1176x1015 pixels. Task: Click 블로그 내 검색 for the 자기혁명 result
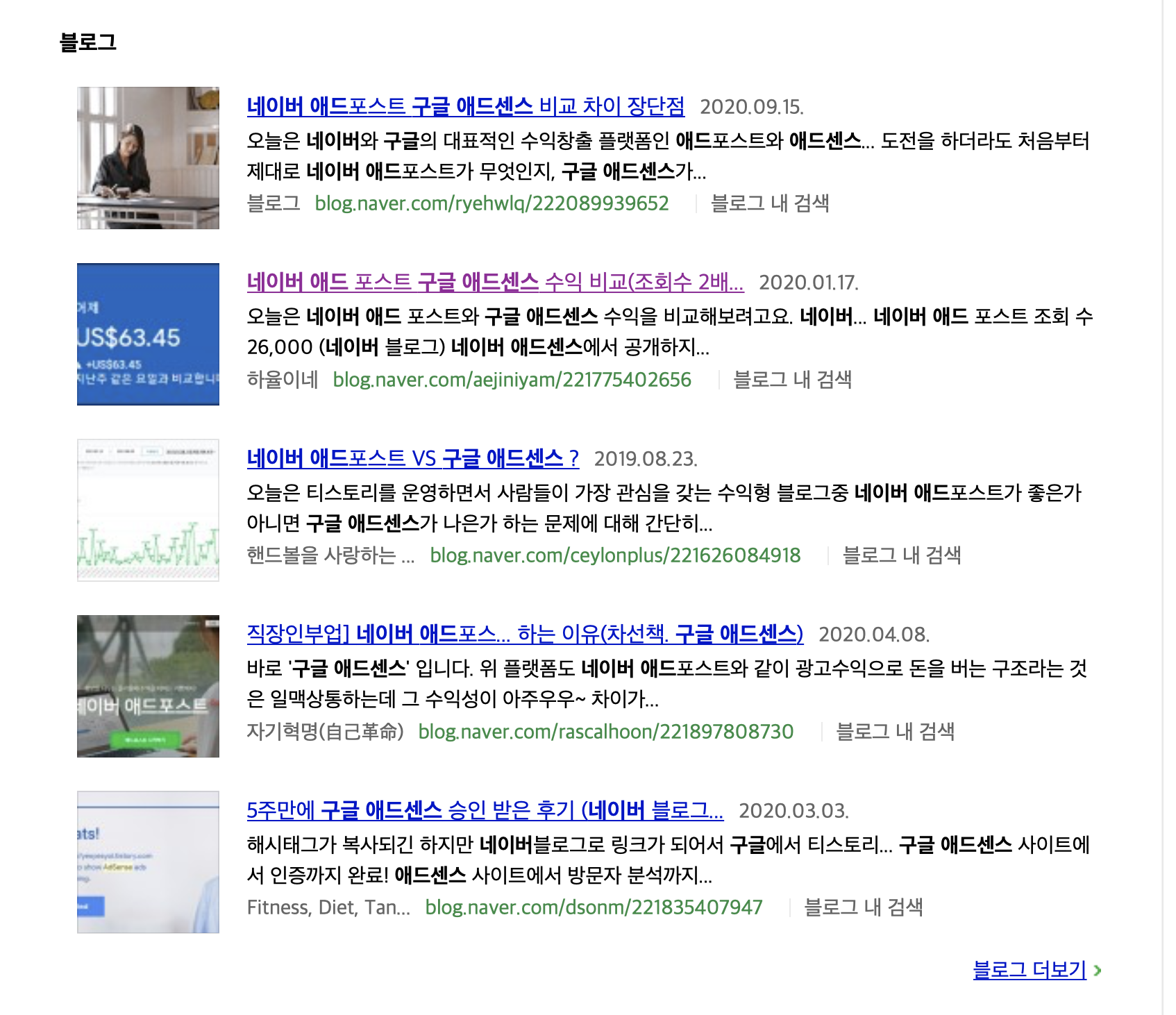click(895, 732)
